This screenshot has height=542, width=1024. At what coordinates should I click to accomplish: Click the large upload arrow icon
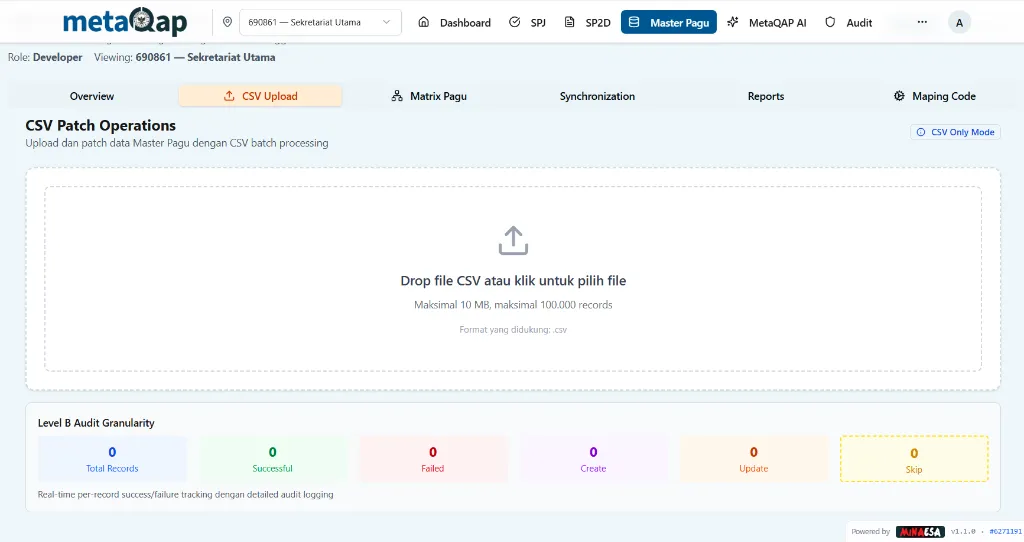pos(513,240)
